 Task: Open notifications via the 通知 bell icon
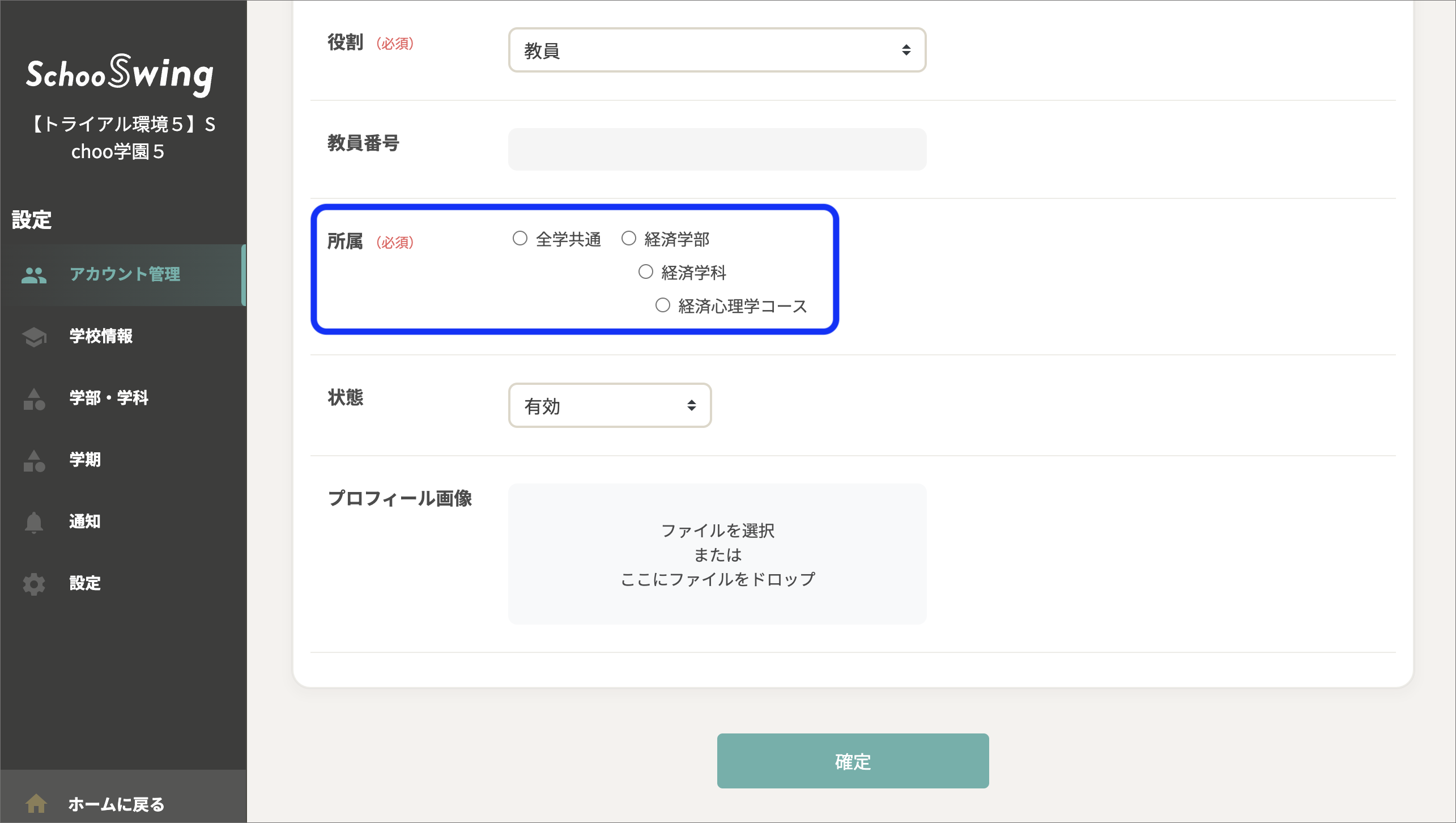coord(34,522)
